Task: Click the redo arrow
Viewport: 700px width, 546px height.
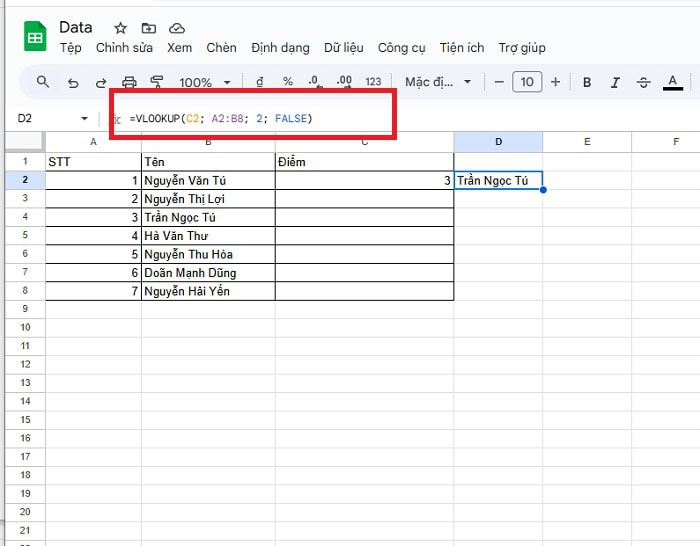Action: 100,82
